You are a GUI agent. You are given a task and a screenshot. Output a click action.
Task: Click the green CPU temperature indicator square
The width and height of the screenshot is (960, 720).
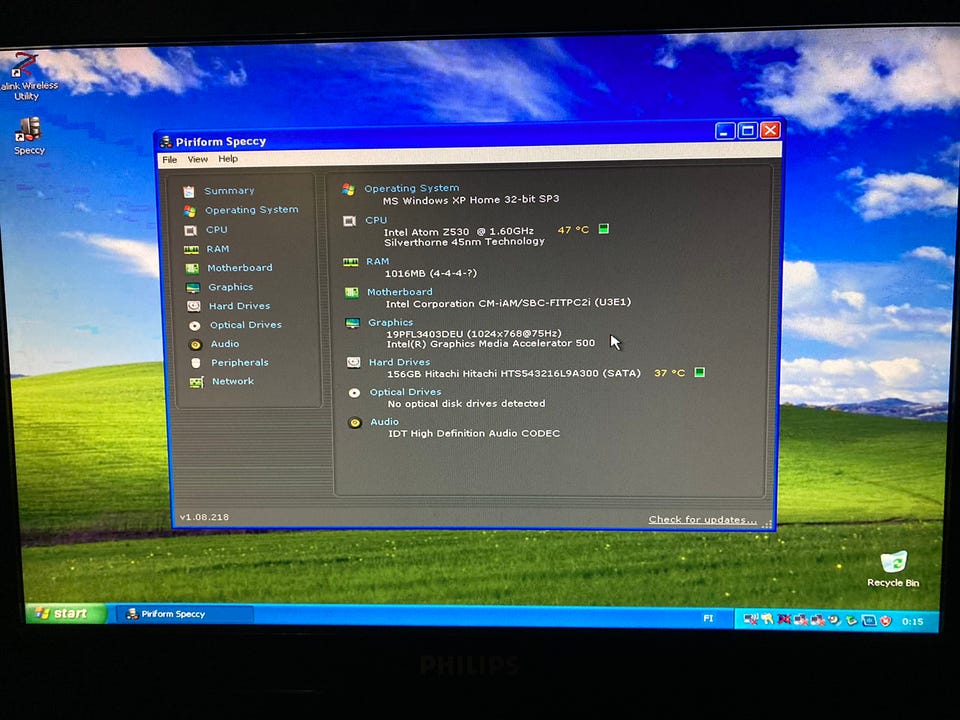tap(603, 229)
